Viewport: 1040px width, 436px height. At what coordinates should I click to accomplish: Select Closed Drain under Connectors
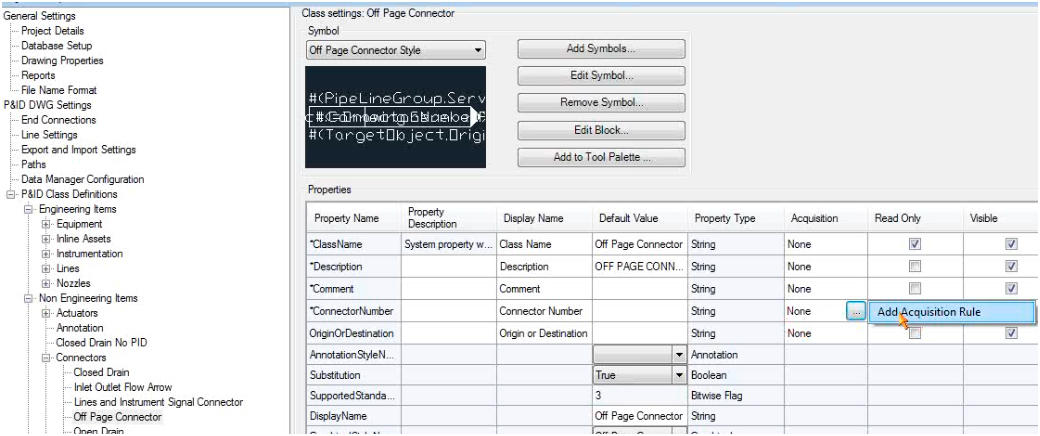[x=101, y=372]
